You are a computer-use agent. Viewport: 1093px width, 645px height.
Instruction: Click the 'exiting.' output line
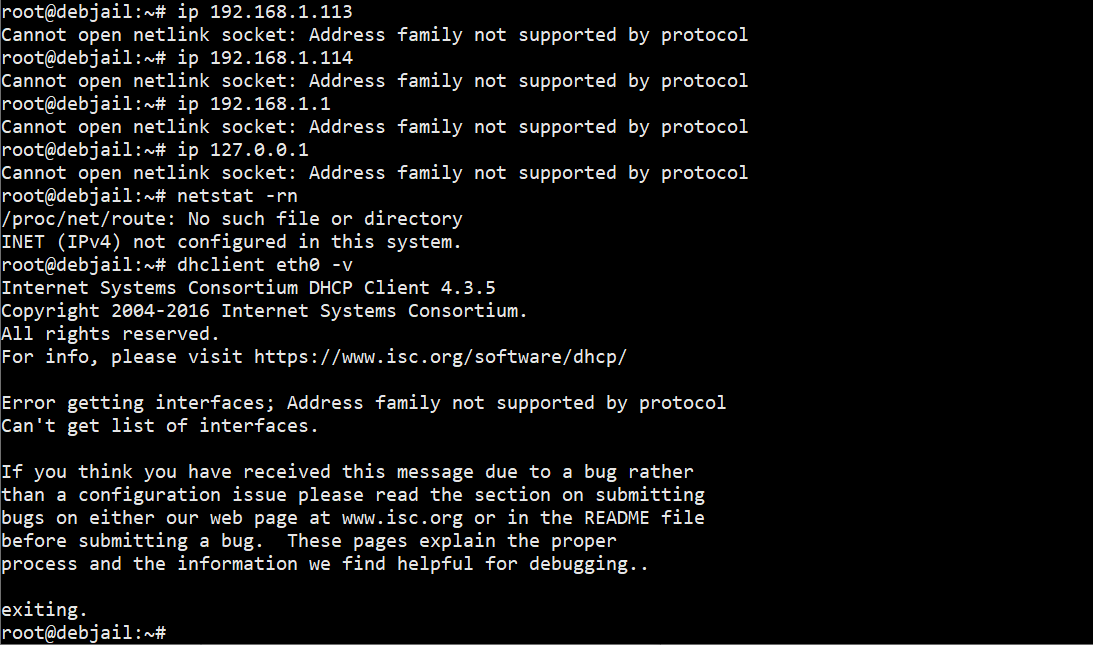[45, 610]
